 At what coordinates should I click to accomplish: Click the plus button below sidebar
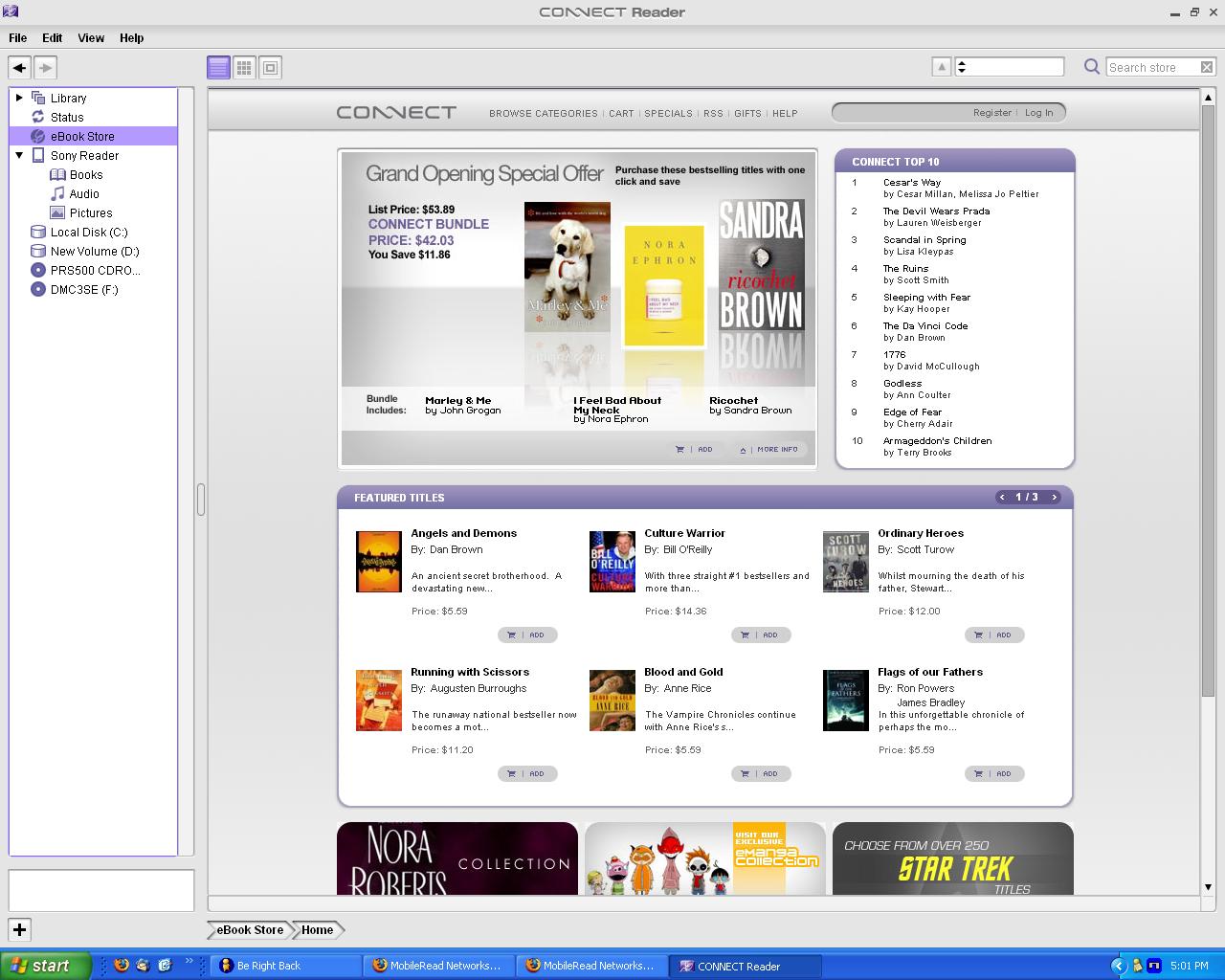pos(19,929)
